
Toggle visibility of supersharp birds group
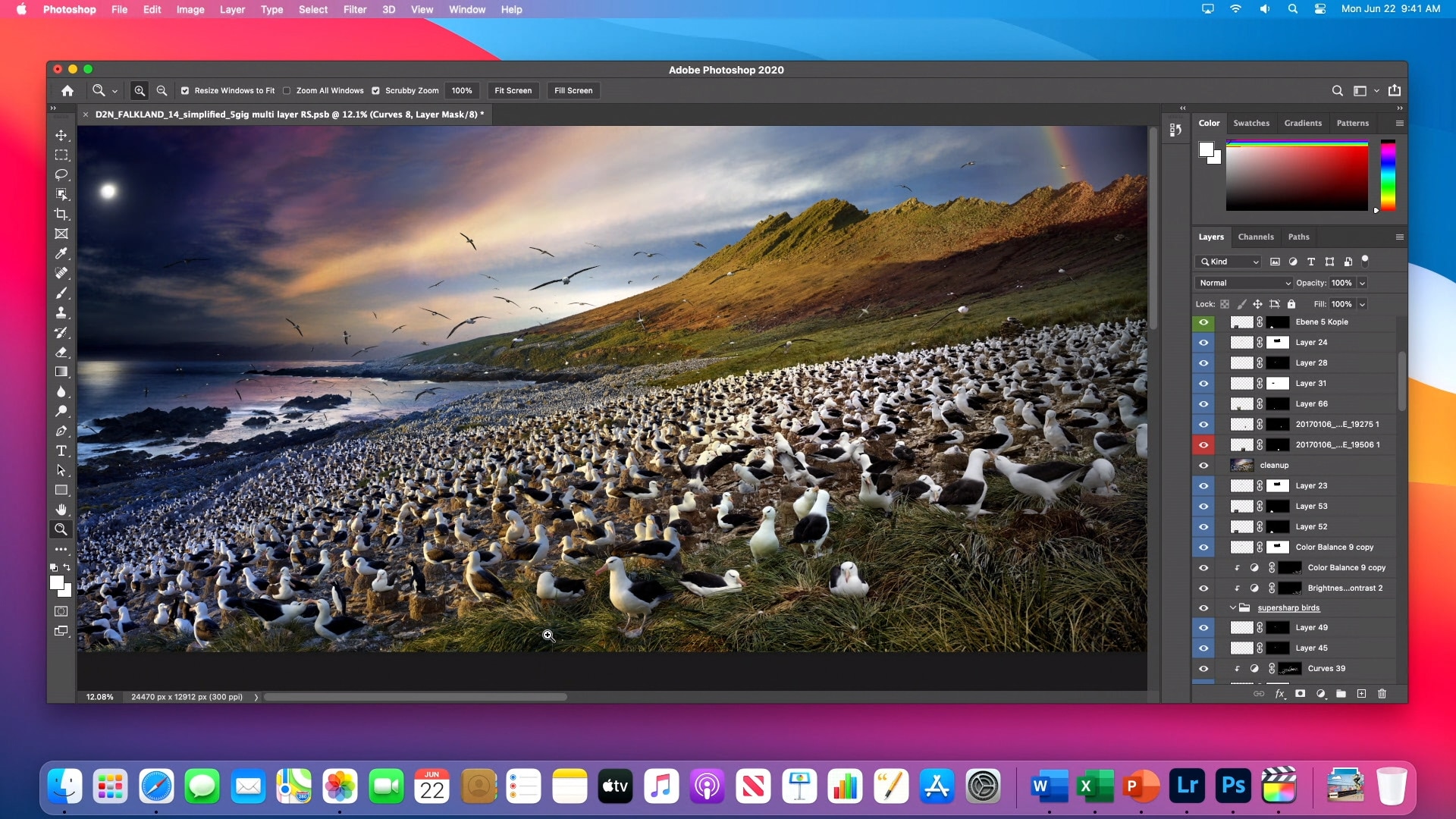(1204, 607)
